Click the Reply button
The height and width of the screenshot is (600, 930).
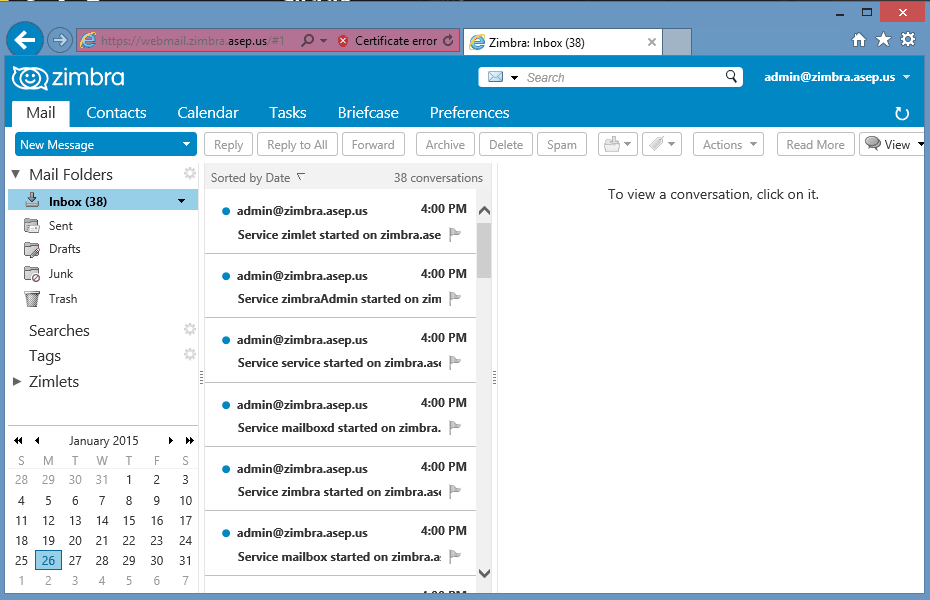click(228, 145)
